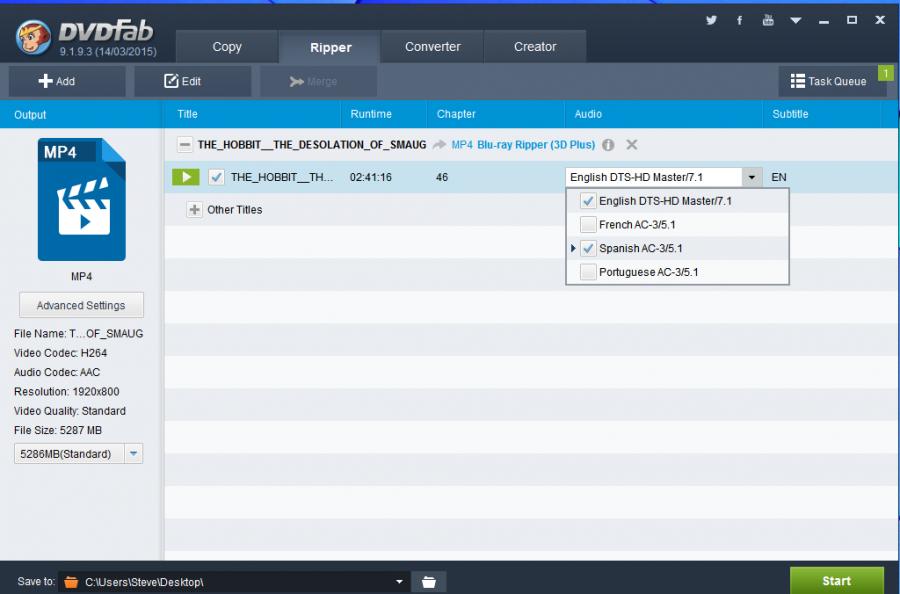This screenshot has width=900, height=594.
Task: Collapse THE_HOBBIT source with minus icon
Action: click(184, 145)
